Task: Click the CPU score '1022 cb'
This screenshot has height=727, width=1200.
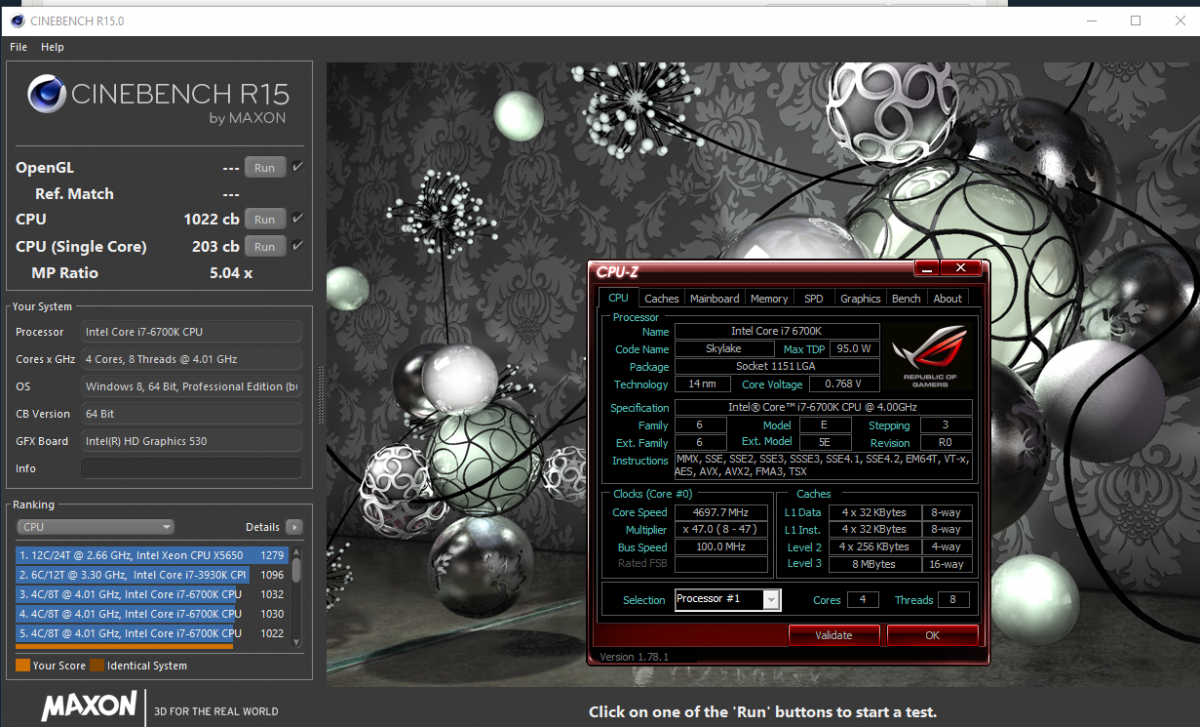Action: coord(211,219)
